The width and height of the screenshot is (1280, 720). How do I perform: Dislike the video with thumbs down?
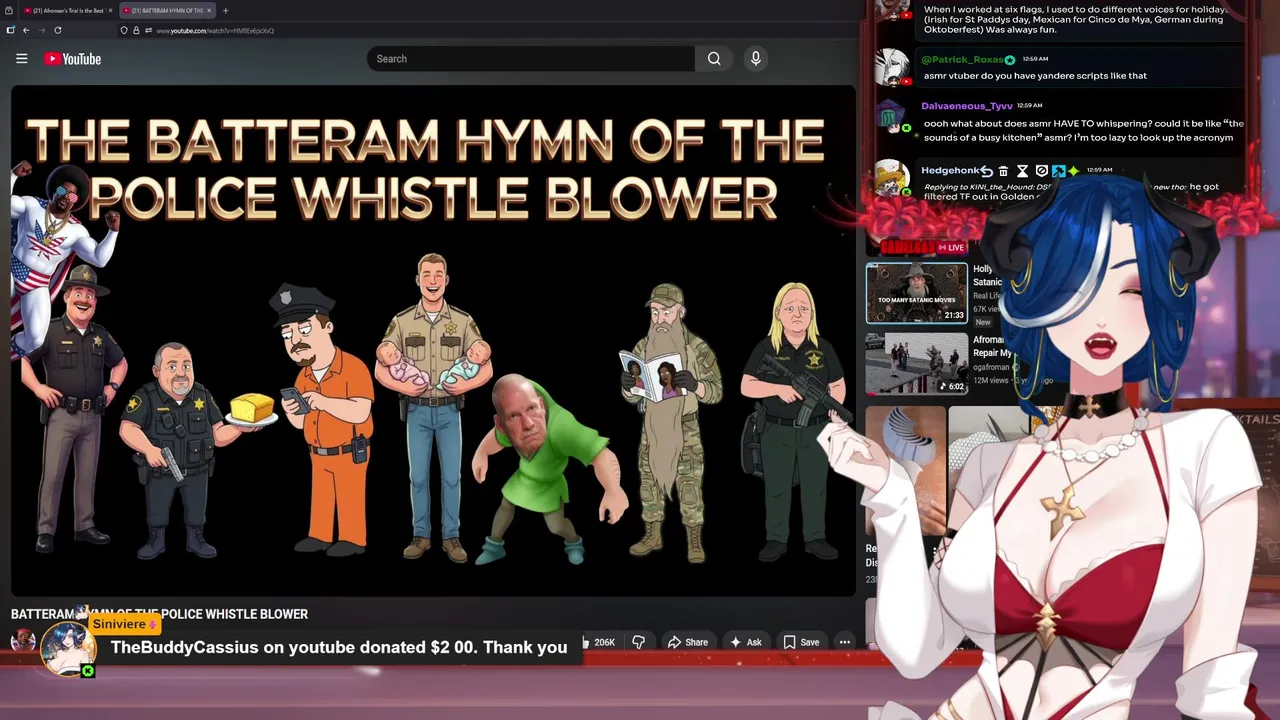click(x=638, y=642)
